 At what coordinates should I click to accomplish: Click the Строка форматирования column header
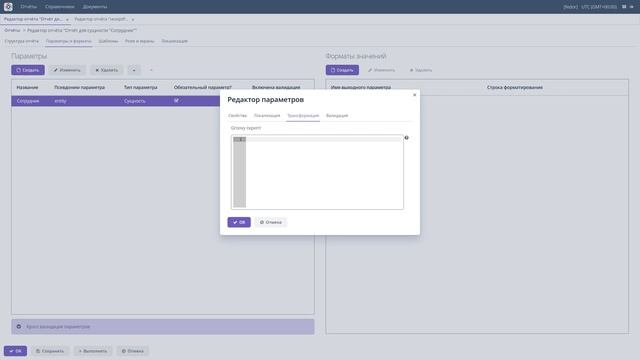click(x=515, y=87)
